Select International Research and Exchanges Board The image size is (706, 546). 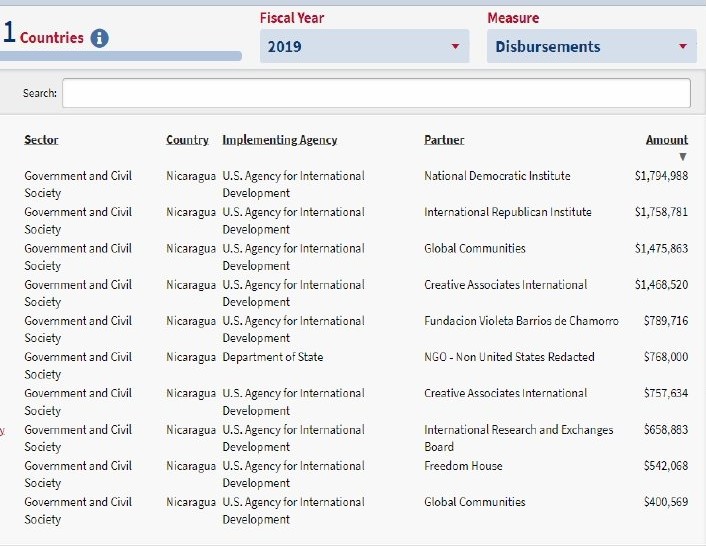519,438
